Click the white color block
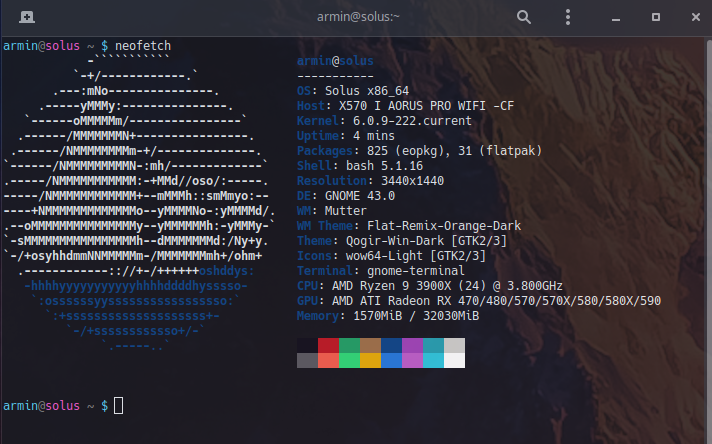Viewport: 712px width, 444px height. click(x=454, y=361)
